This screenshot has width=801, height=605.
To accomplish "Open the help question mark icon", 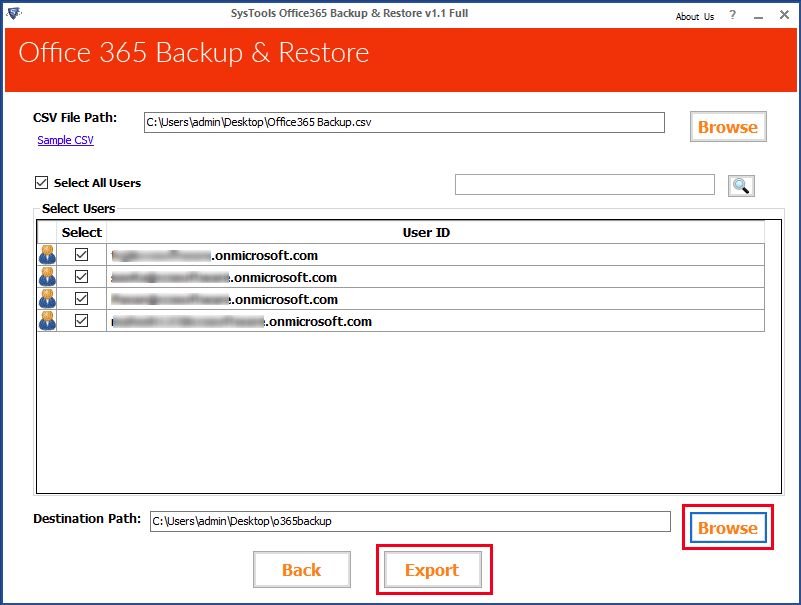I will 733,15.
